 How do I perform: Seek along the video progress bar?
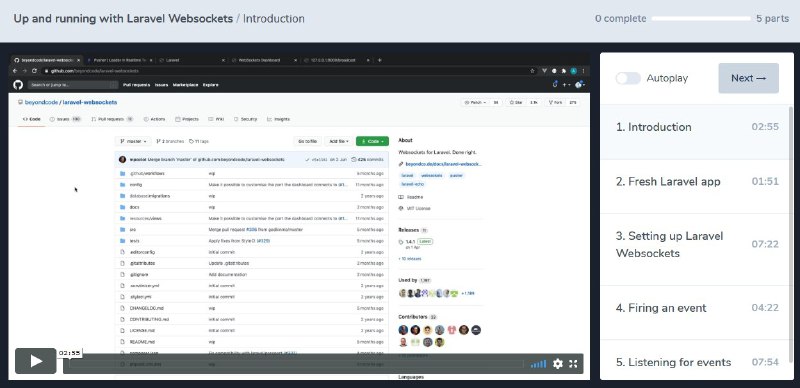[296, 363]
